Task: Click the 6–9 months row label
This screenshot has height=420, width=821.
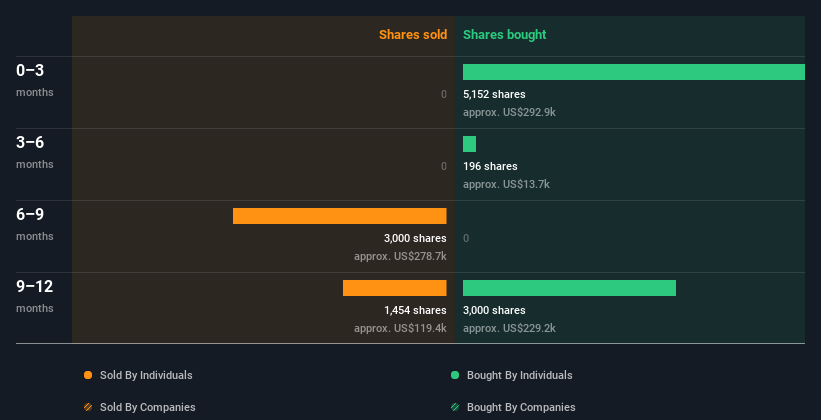Action: 30,215
